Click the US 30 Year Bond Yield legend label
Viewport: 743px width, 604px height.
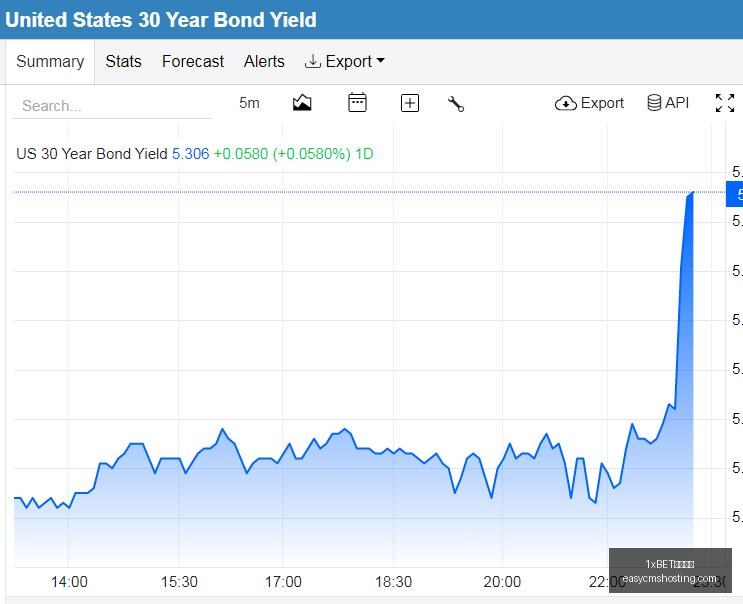(x=92, y=153)
